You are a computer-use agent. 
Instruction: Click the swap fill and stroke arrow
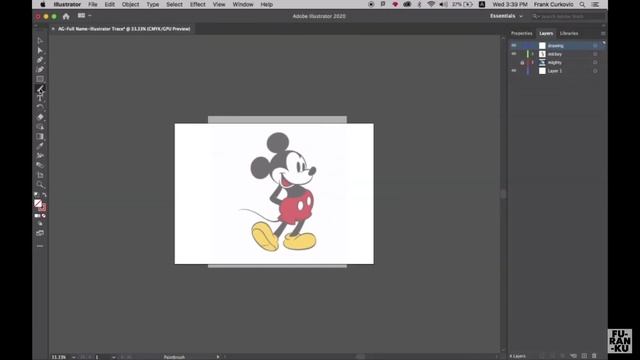44,195
